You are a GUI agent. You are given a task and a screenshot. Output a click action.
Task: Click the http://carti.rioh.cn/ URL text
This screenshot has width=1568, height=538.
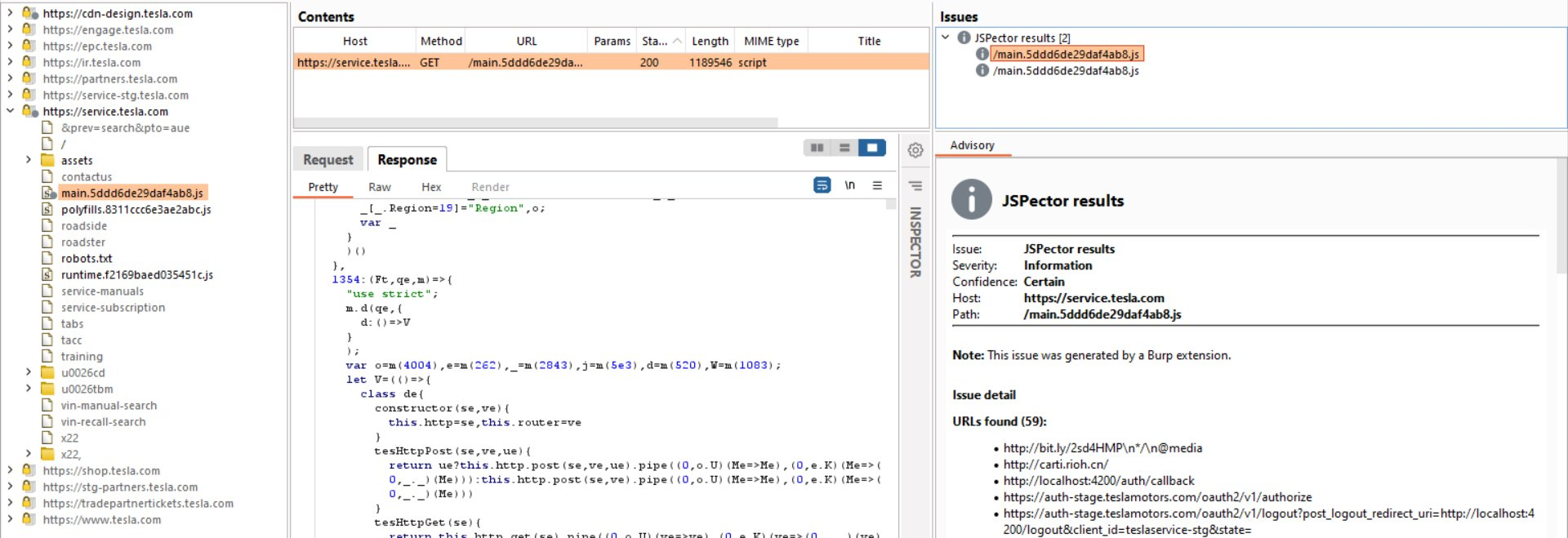coord(1056,464)
